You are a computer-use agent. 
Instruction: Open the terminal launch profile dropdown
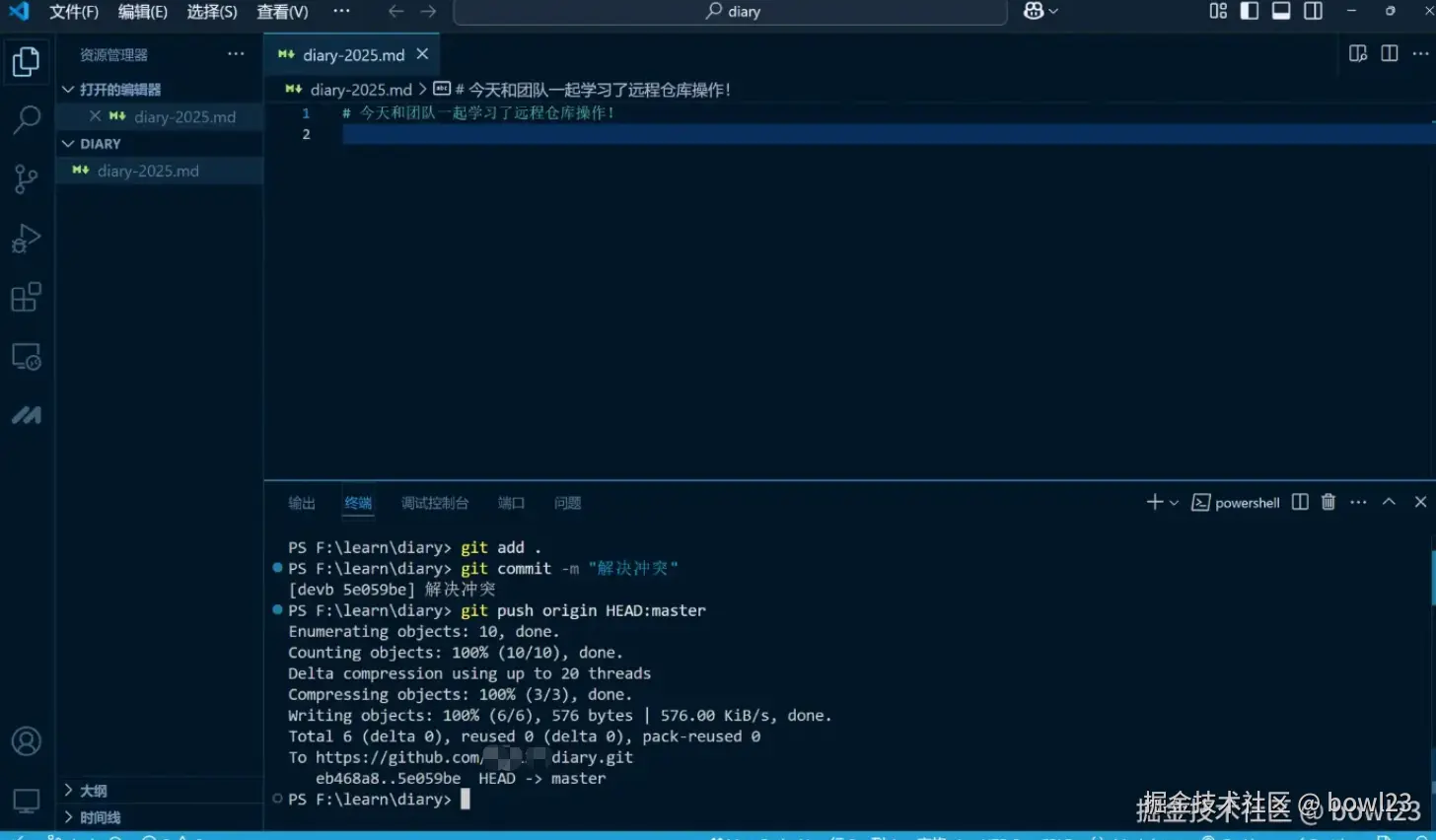1174,503
